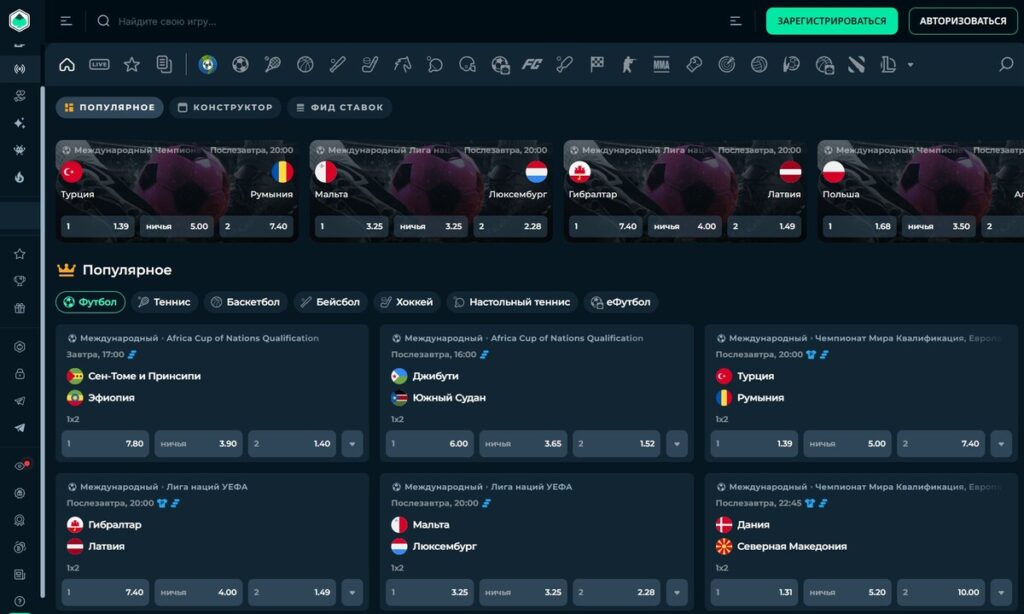Open the help question mark sidebar icon

20,601
